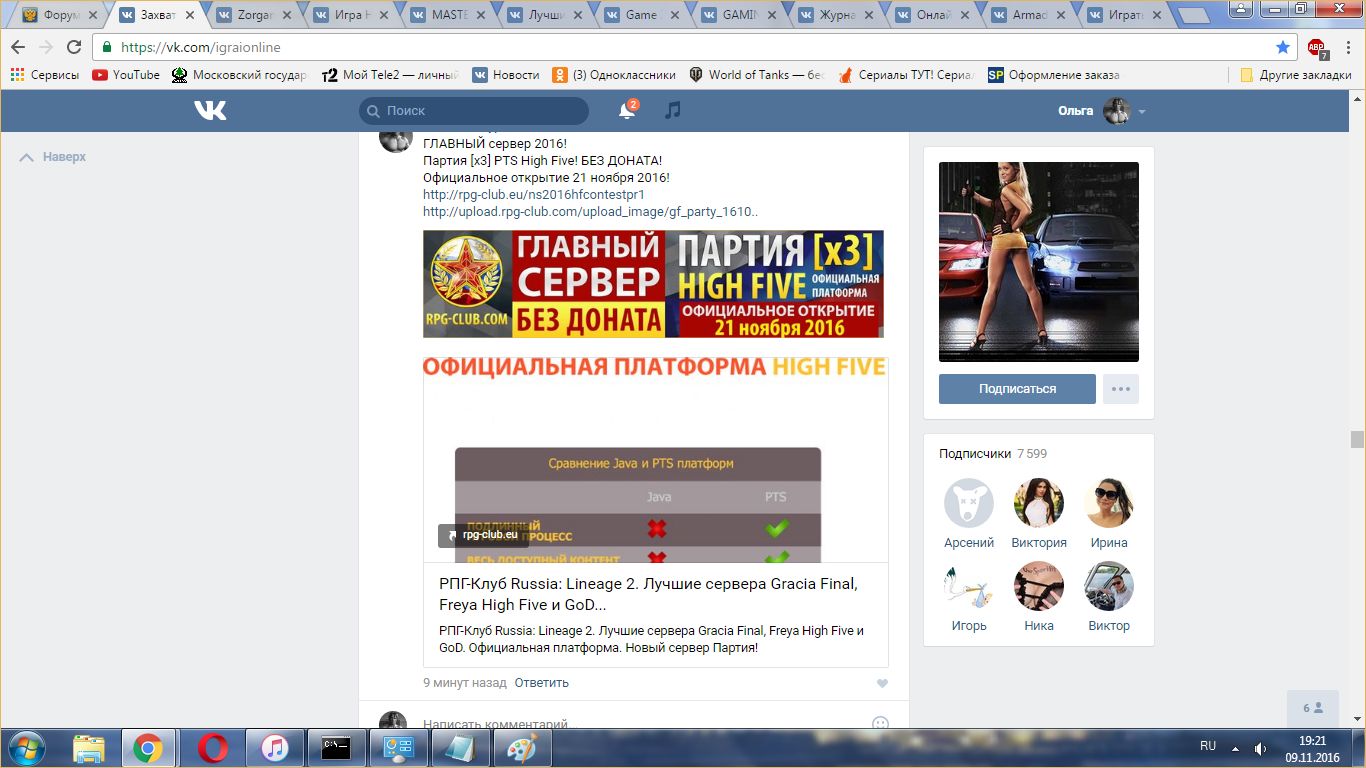Open the community photo with cars
The width and height of the screenshot is (1366, 768).
(x=1039, y=262)
